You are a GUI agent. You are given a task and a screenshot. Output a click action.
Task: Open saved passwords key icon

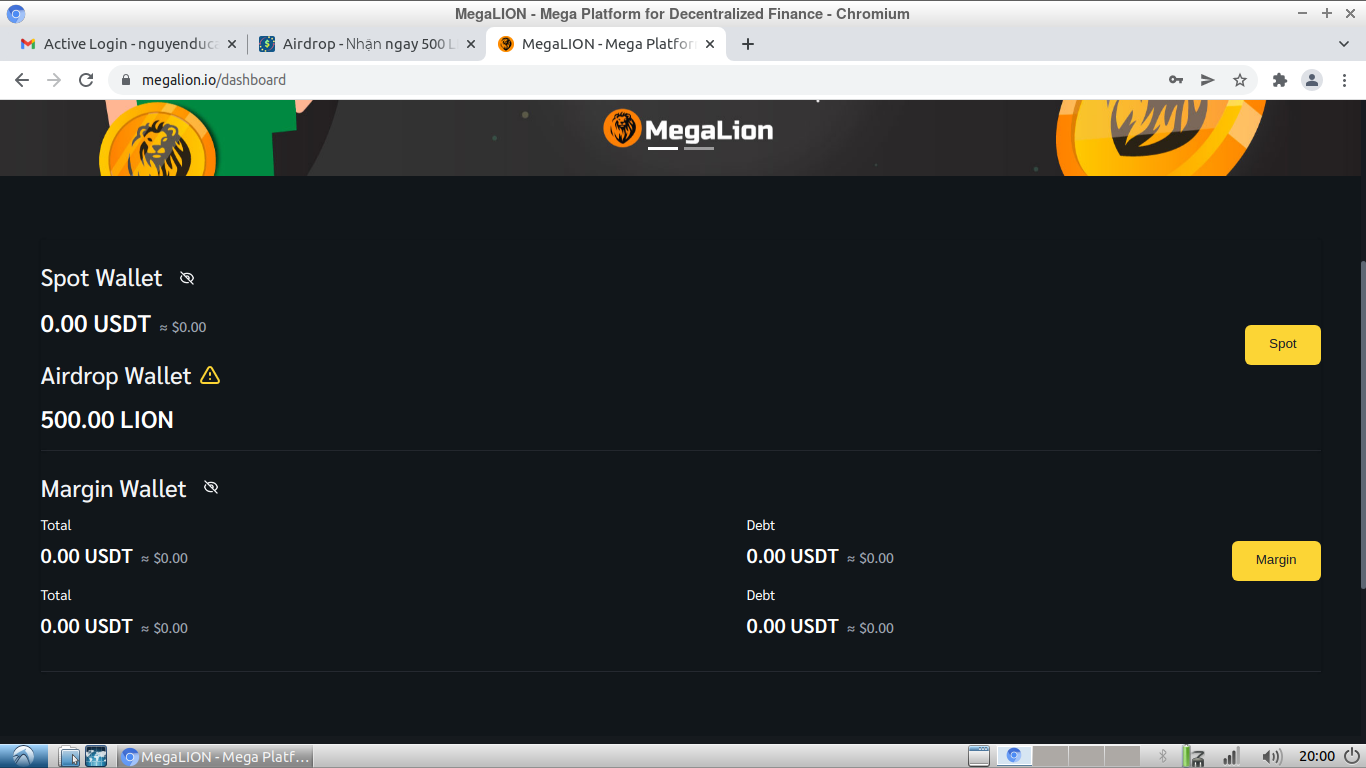click(x=1176, y=80)
